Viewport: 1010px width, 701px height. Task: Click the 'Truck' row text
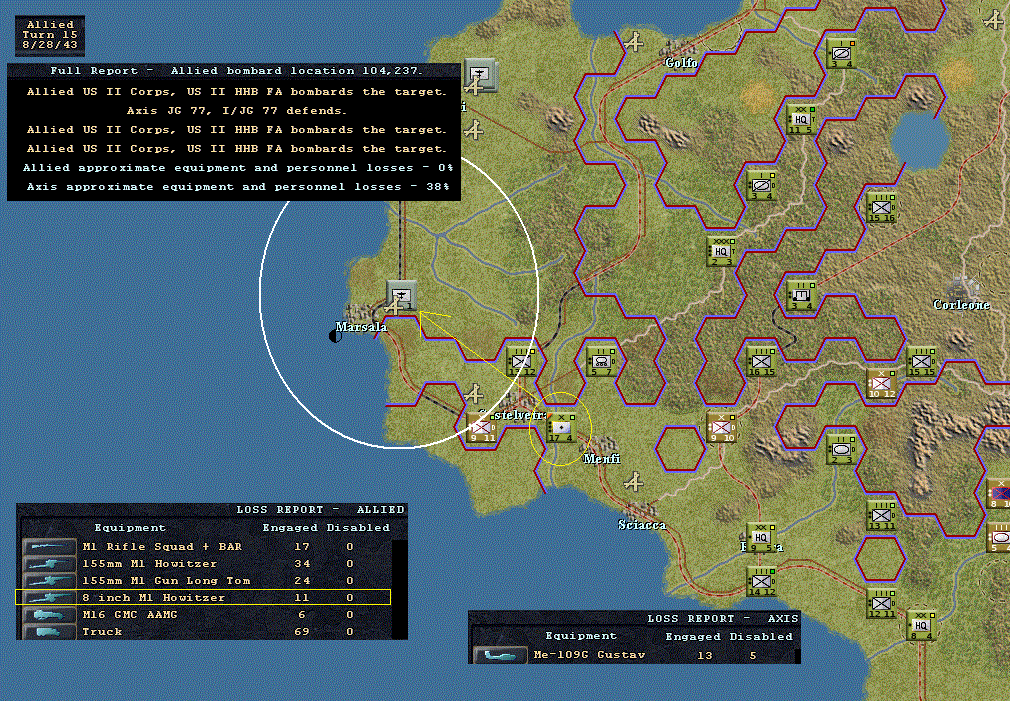pos(102,632)
